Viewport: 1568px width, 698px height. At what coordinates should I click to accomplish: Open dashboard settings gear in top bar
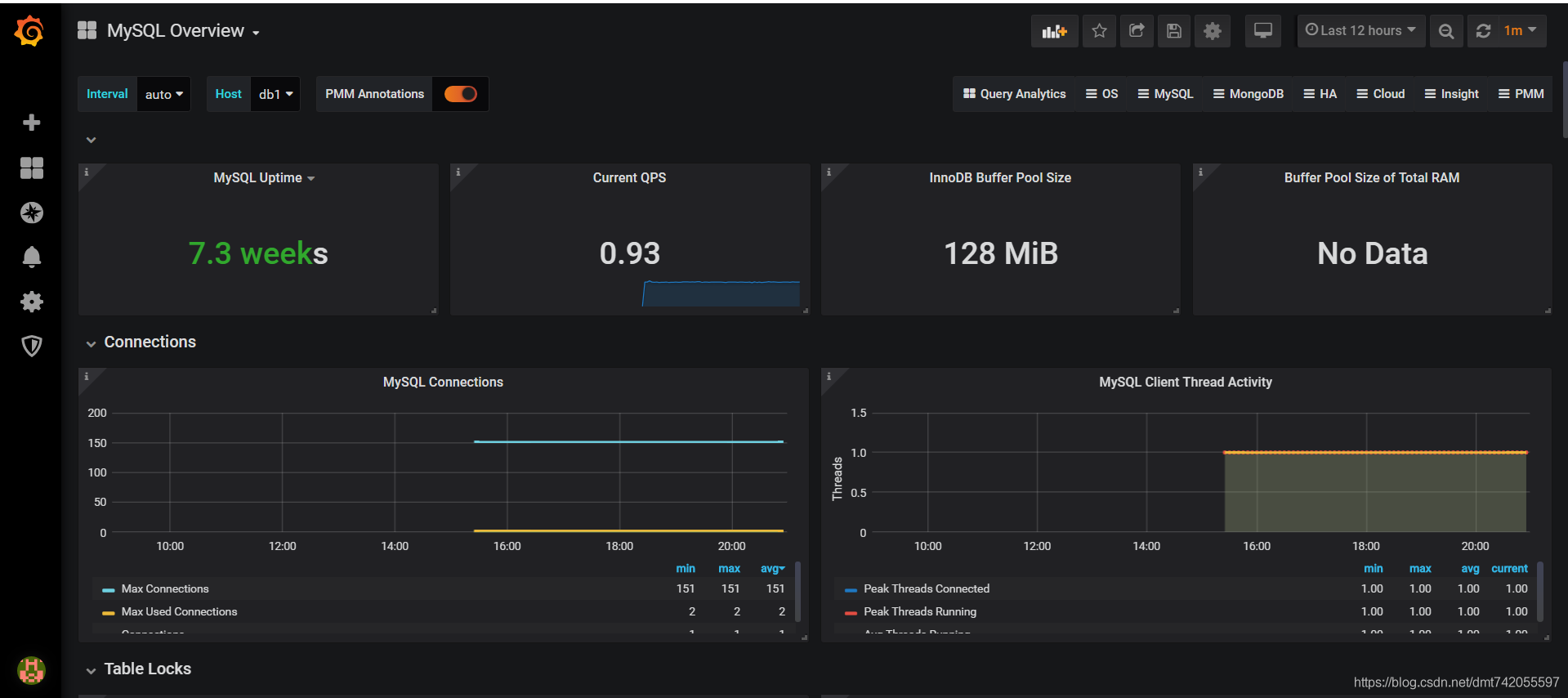pos(1213,31)
